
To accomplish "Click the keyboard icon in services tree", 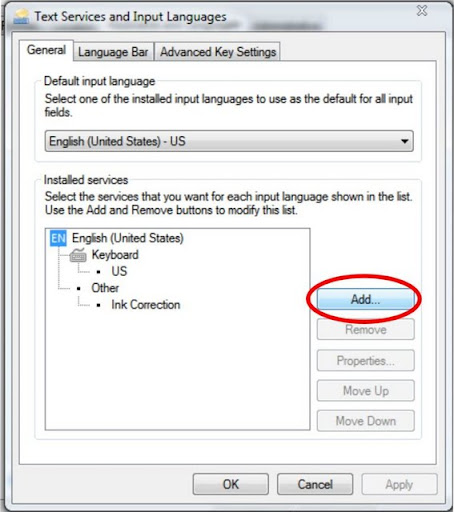I will tap(78, 255).
